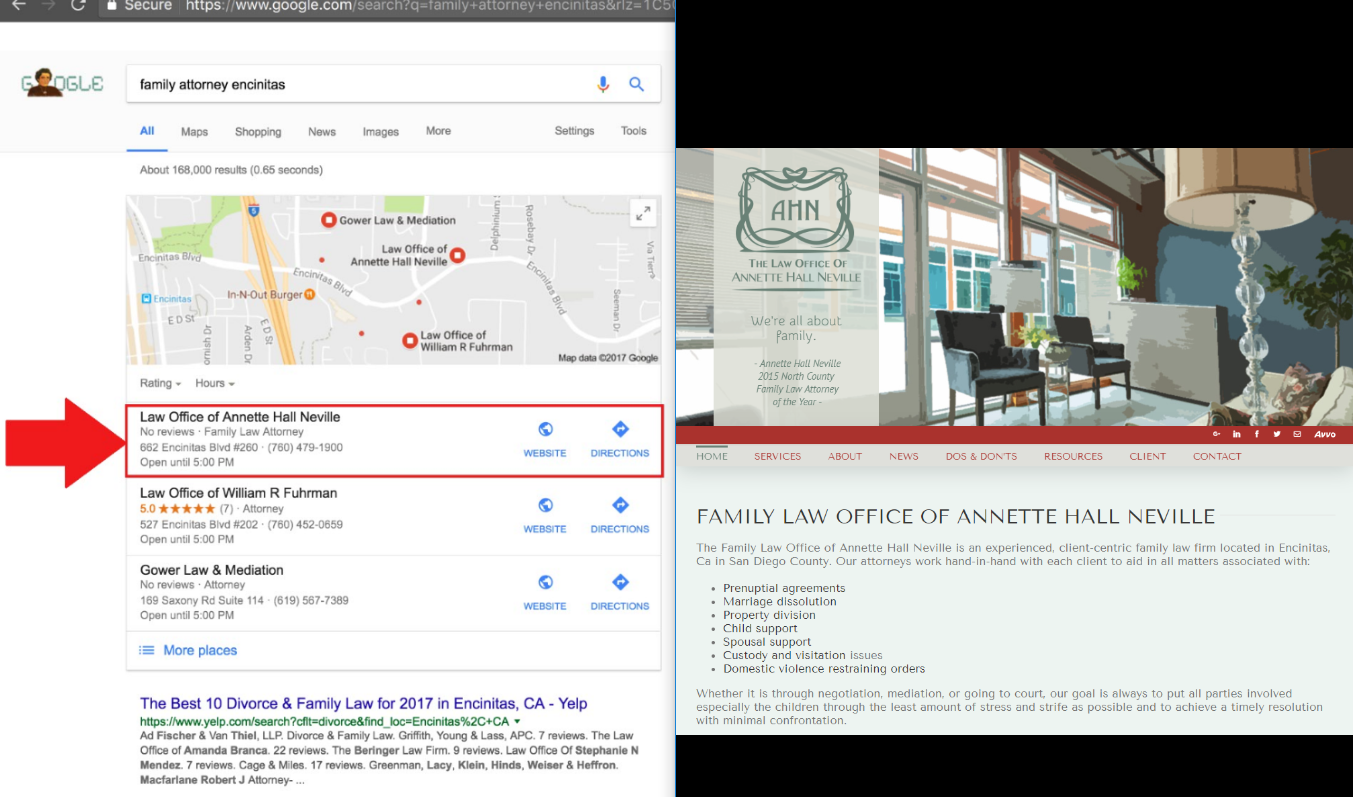Click the Encinitas map preview
The image size is (1353, 797).
(x=393, y=280)
